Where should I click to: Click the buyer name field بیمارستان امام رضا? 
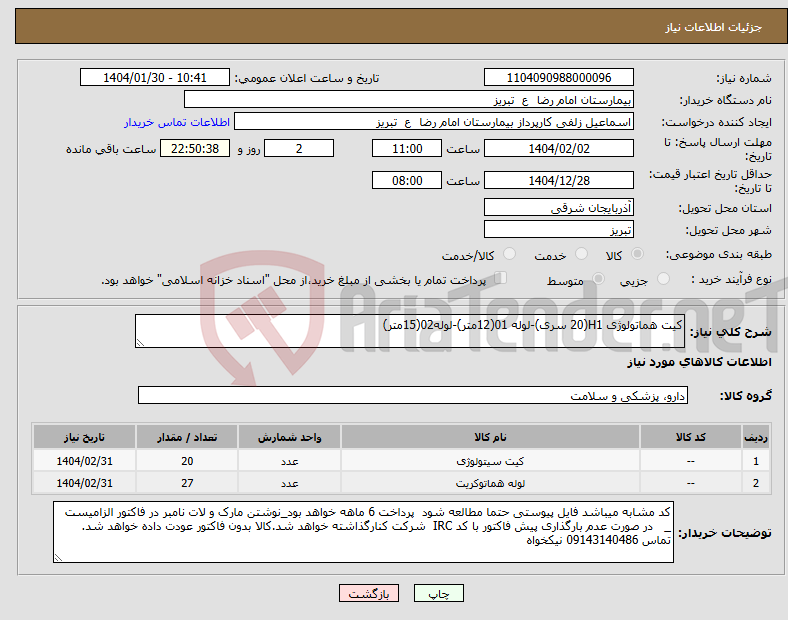pos(409,99)
